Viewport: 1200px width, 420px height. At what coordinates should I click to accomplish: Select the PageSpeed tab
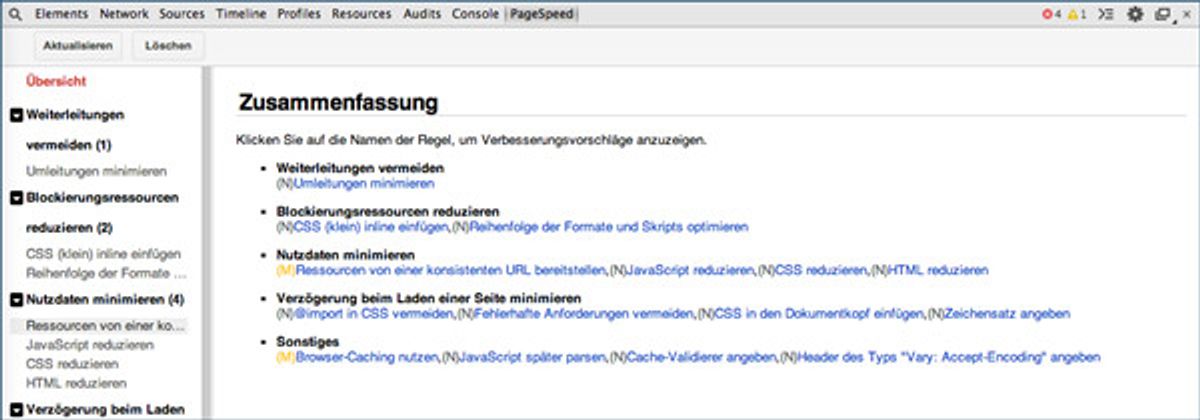[544, 14]
